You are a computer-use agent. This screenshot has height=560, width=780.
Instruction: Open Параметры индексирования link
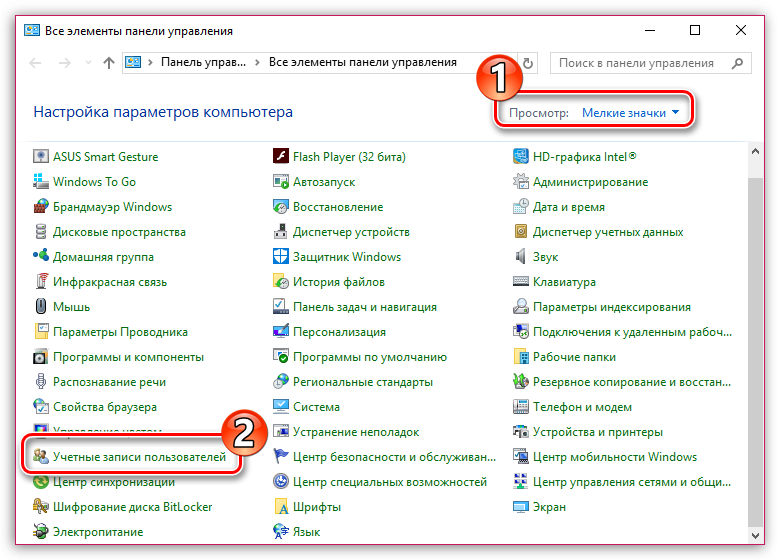click(x=611, y=306)
